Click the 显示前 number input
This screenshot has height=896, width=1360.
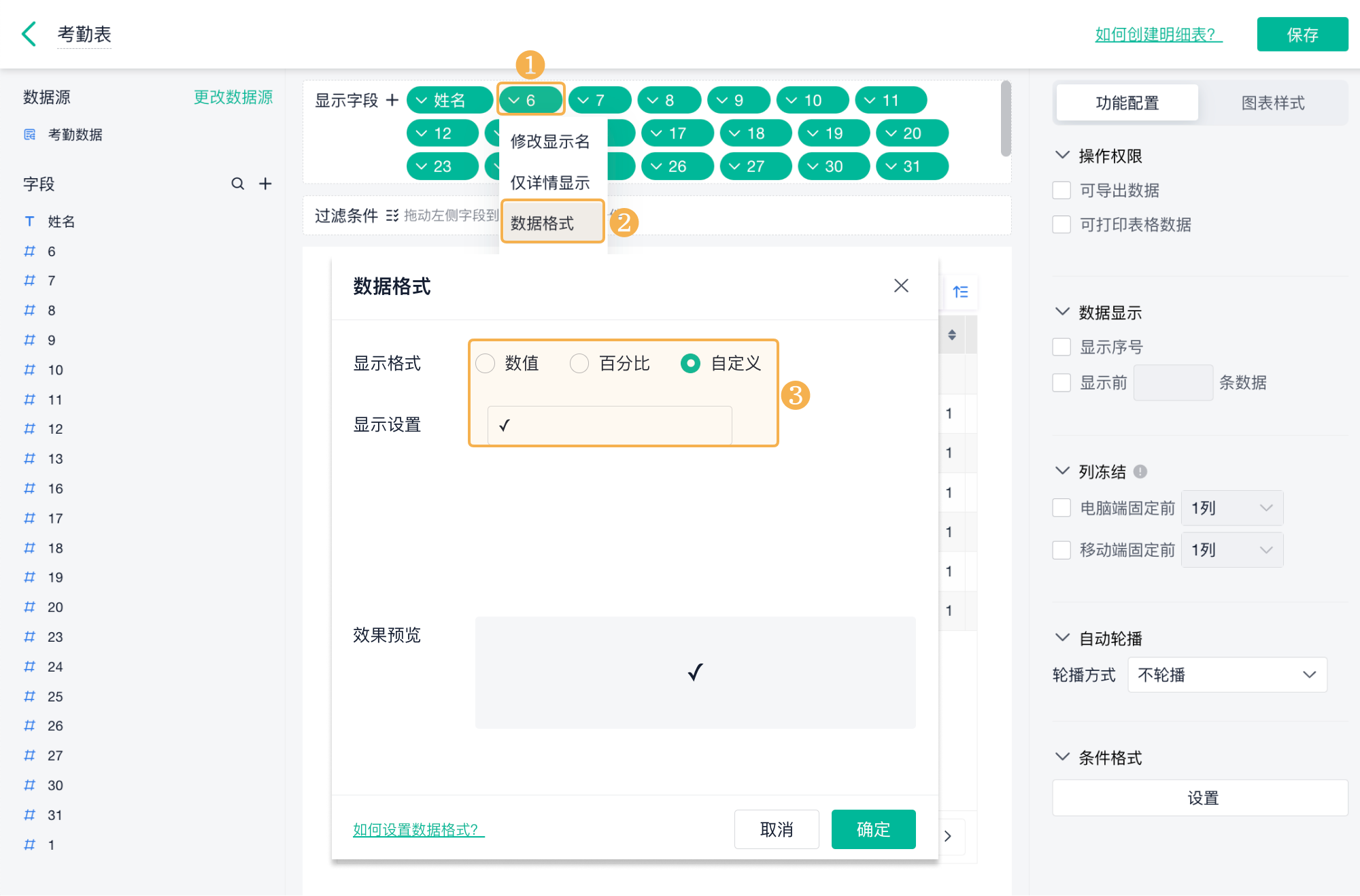pos(1173,382)
